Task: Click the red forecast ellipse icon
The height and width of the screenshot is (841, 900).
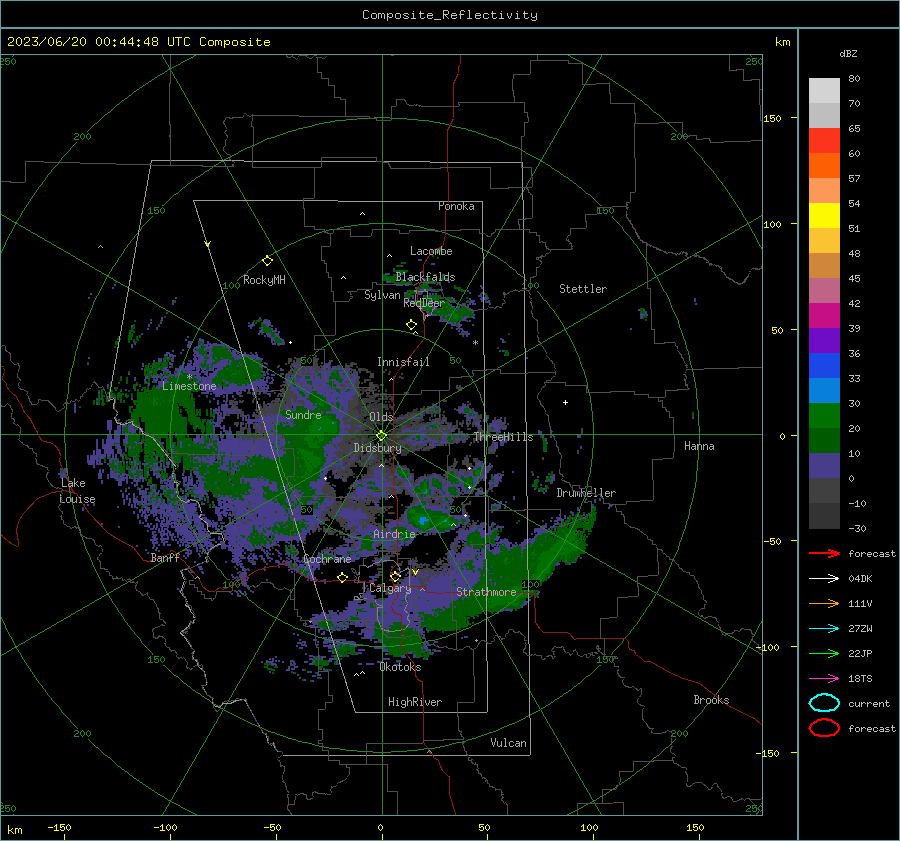Action: coord(824,728)
